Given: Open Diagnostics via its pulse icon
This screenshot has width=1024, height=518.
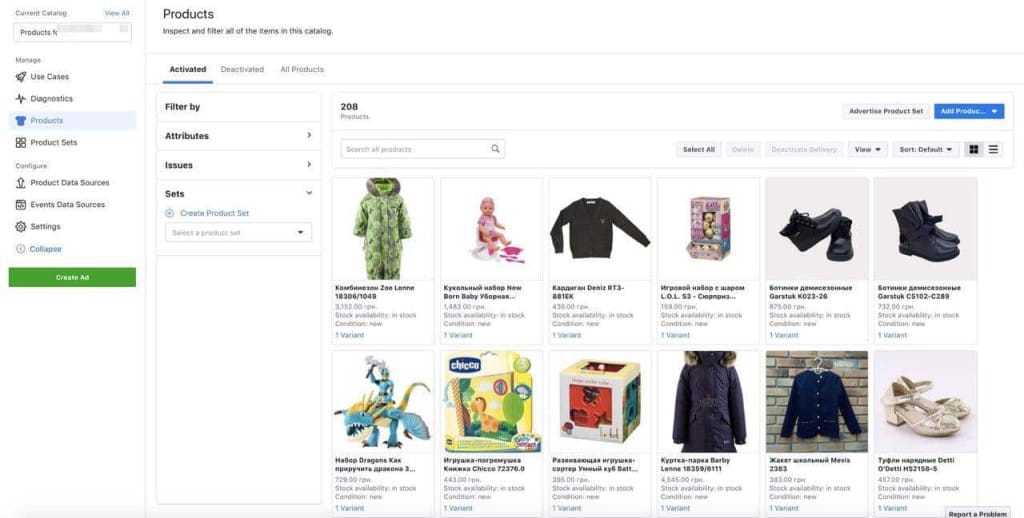Looking at the screenshot, I should click(21, 99).
